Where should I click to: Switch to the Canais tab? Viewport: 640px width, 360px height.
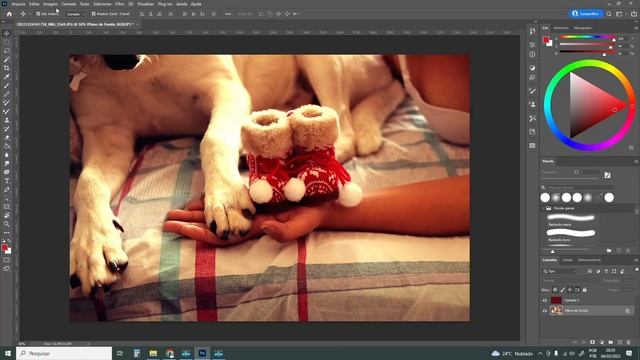(x=567, y=260)
